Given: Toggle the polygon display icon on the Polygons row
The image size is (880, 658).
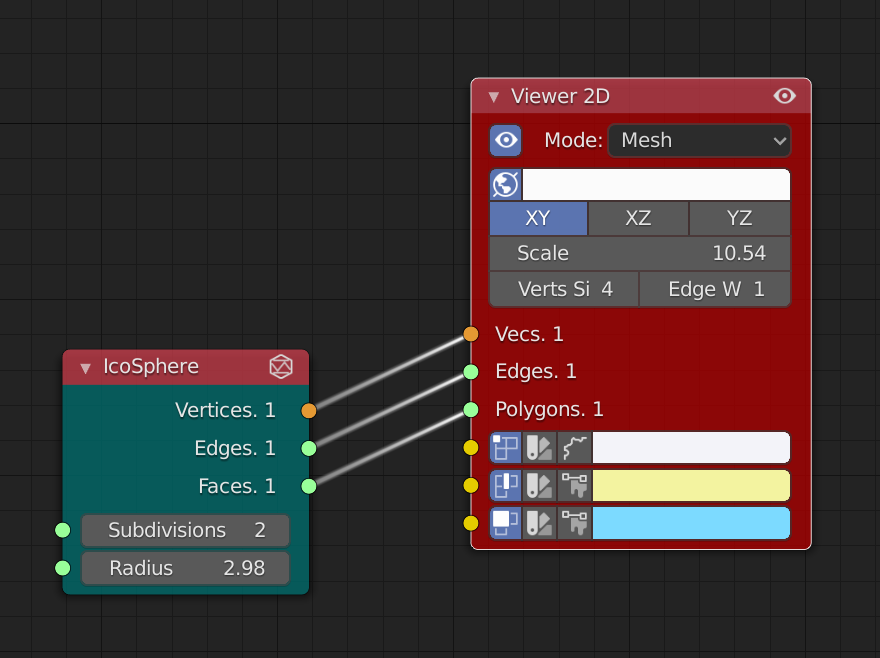Looking at the screenshot, I should [x=505, y=523].
